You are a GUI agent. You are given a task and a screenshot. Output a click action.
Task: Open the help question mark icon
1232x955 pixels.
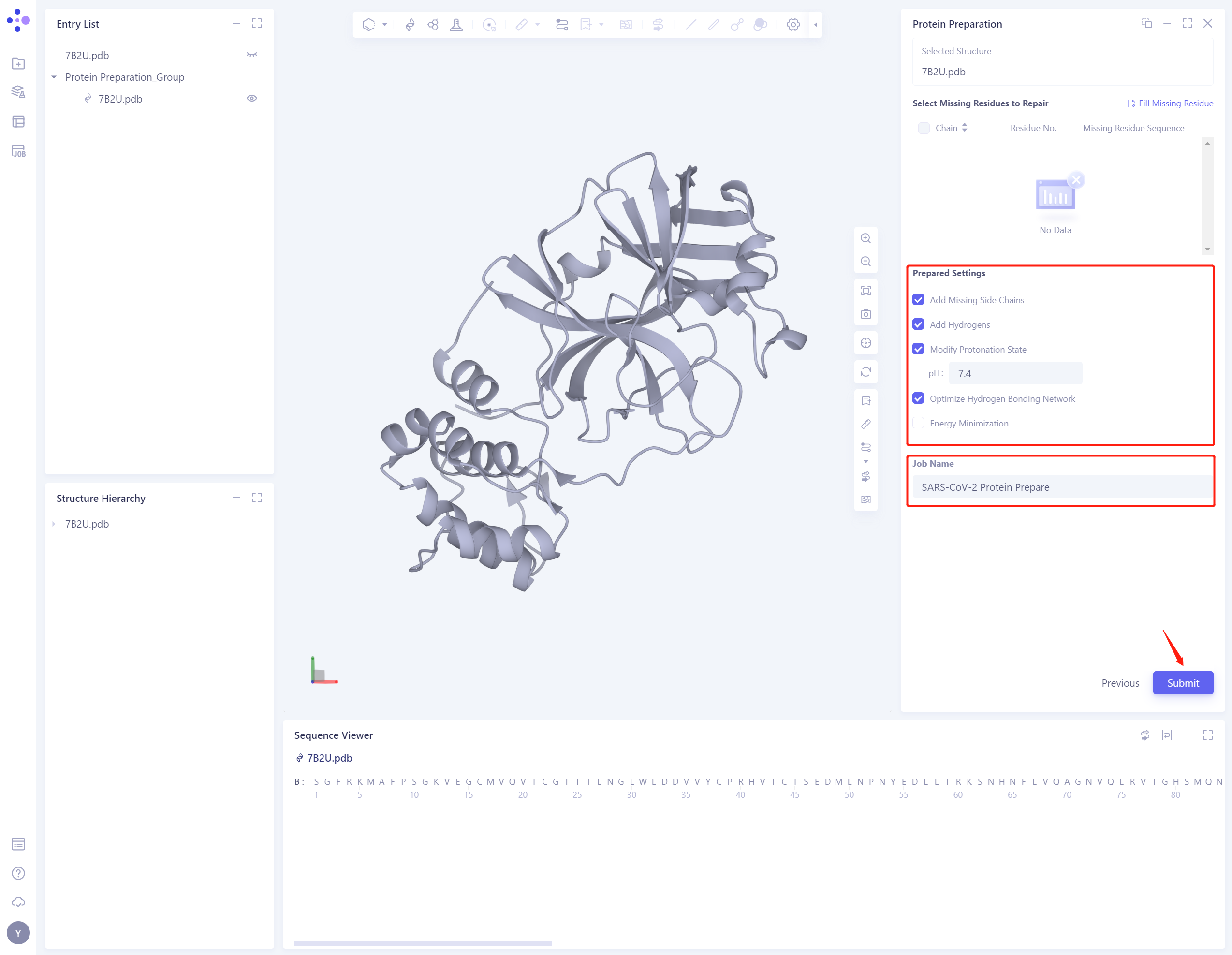click(x=18, y=873)
